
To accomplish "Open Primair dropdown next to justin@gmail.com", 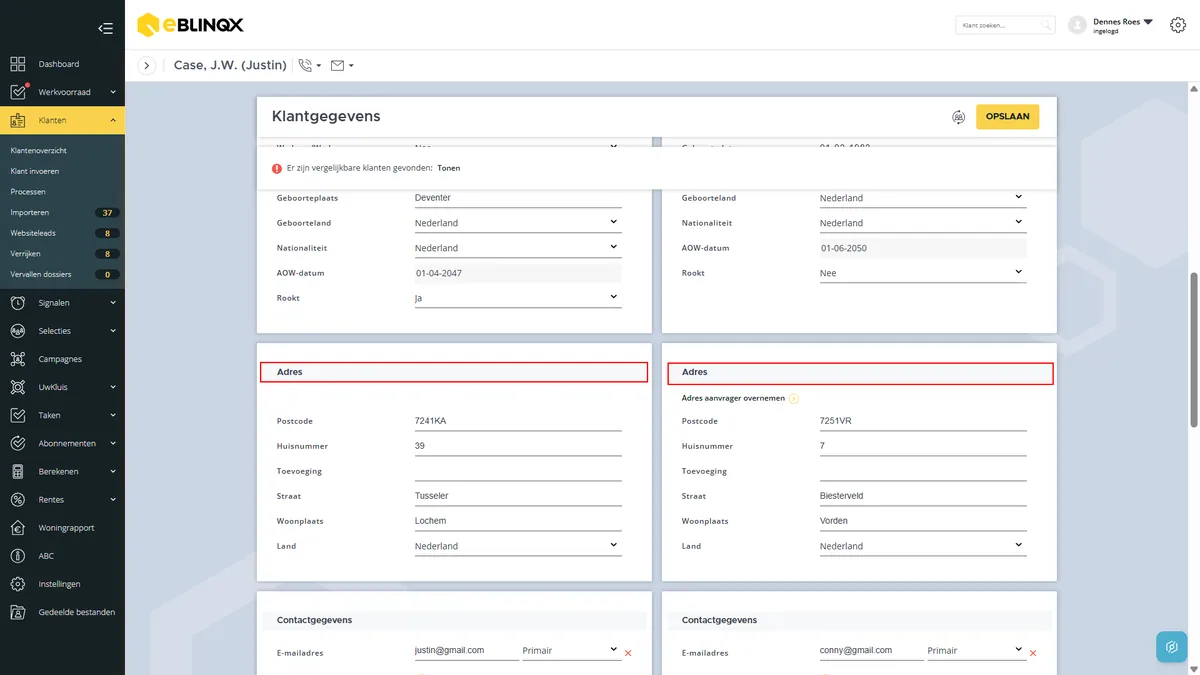I will (x=571, y=650).
